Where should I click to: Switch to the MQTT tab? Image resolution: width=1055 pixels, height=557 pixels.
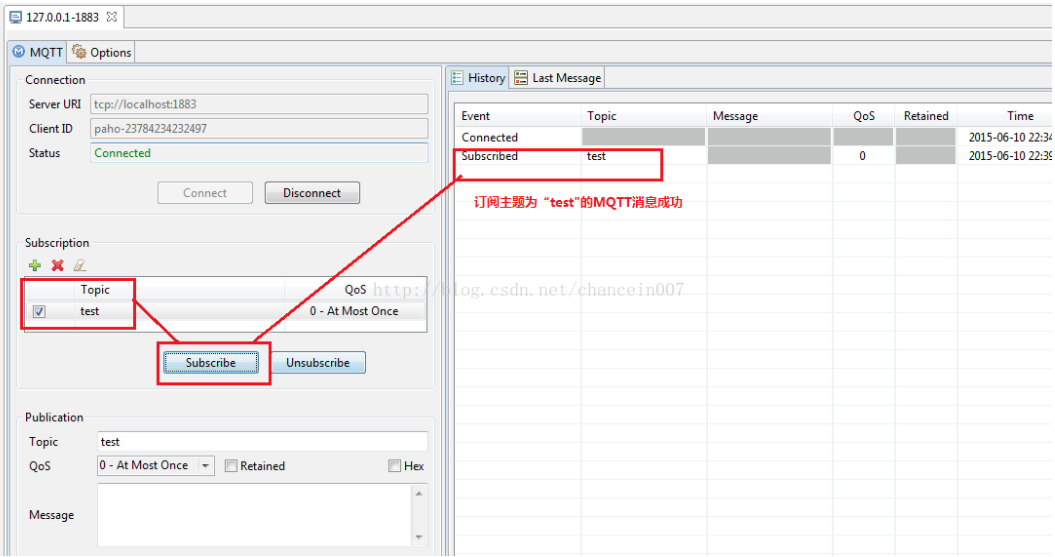pos(38,52)
